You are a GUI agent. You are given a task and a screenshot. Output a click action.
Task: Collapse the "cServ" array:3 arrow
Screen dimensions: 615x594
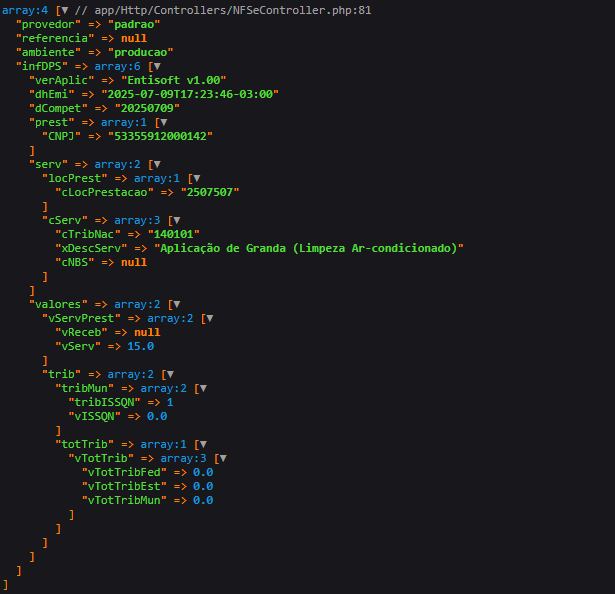(177, 221)
